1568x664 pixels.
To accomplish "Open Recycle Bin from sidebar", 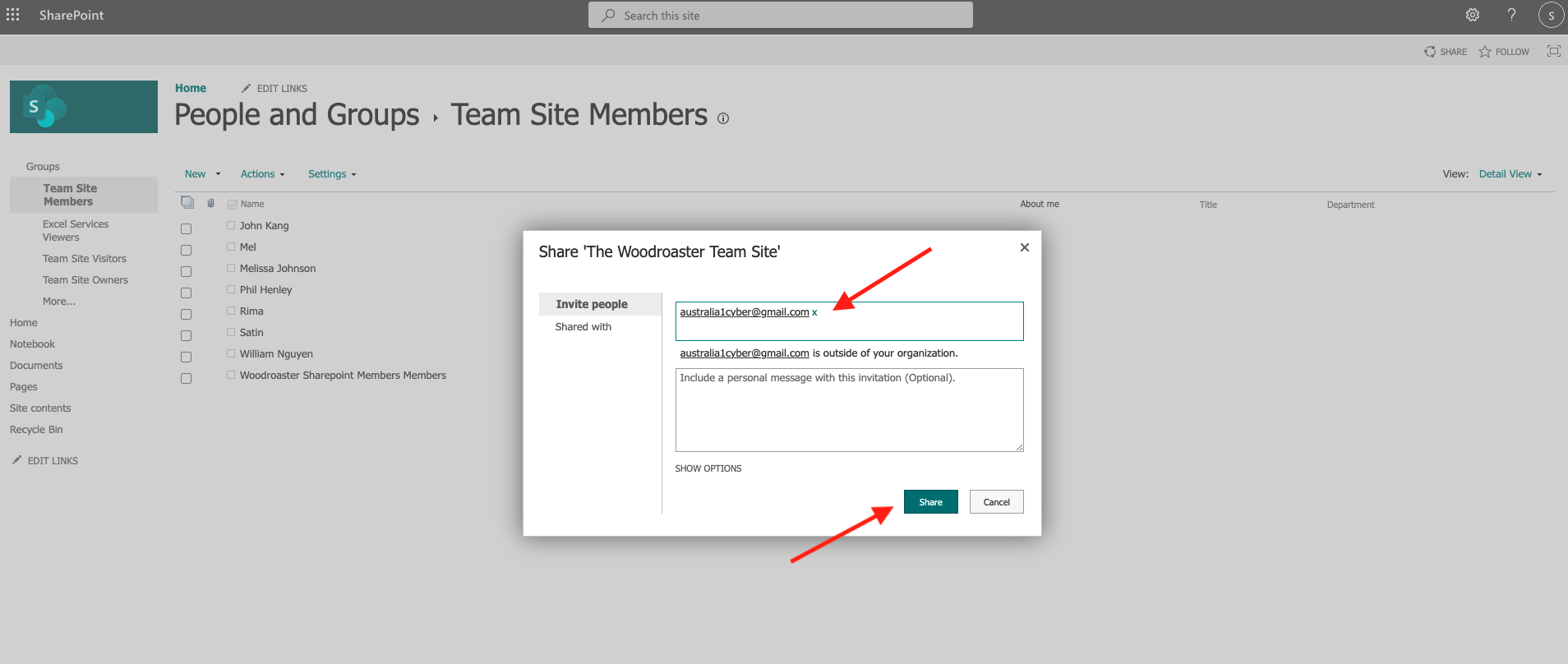I will [36, 430].
